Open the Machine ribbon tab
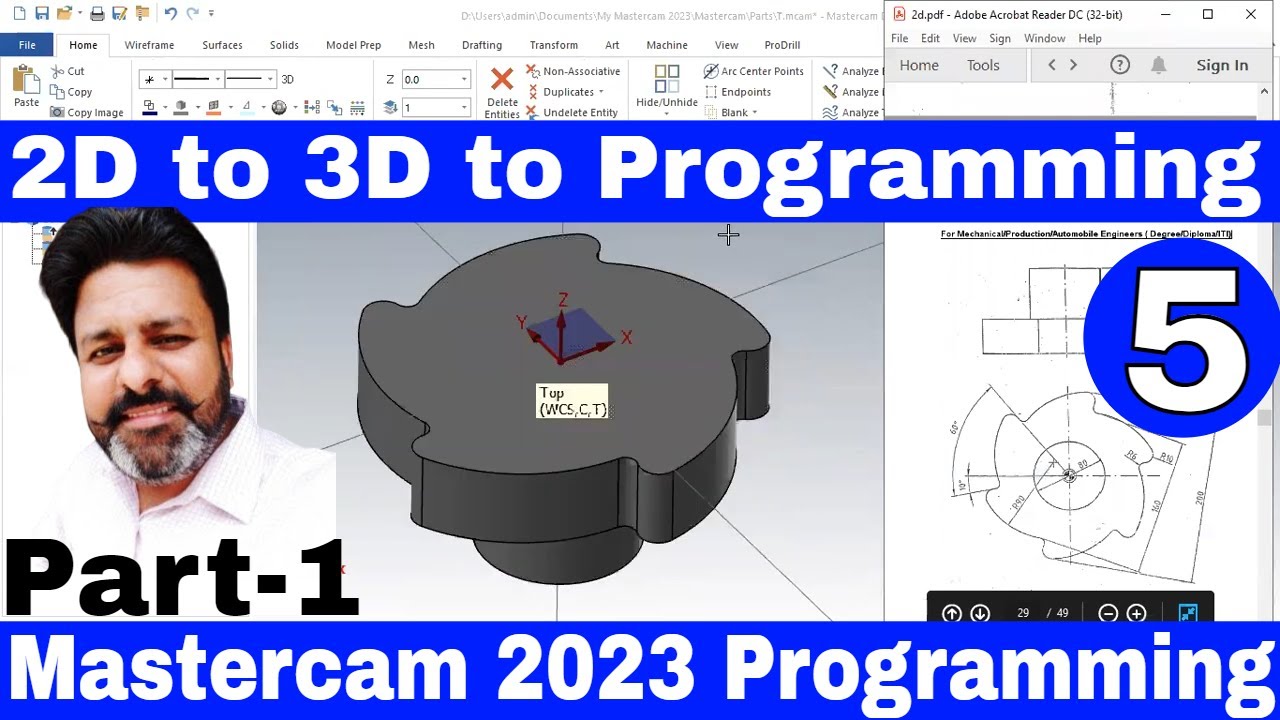1280x720 pixels. [x=667, y=45]
